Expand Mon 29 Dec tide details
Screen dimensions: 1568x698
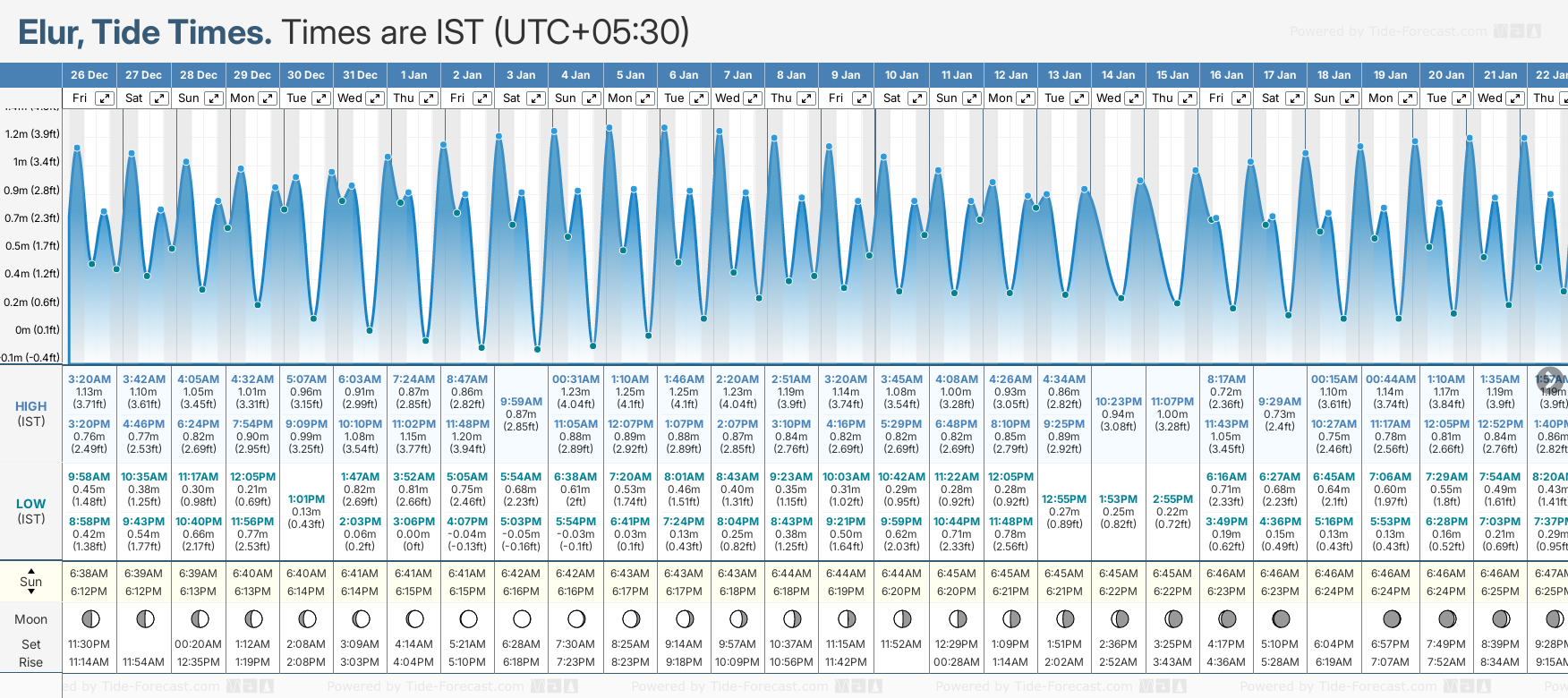[268, 98]
